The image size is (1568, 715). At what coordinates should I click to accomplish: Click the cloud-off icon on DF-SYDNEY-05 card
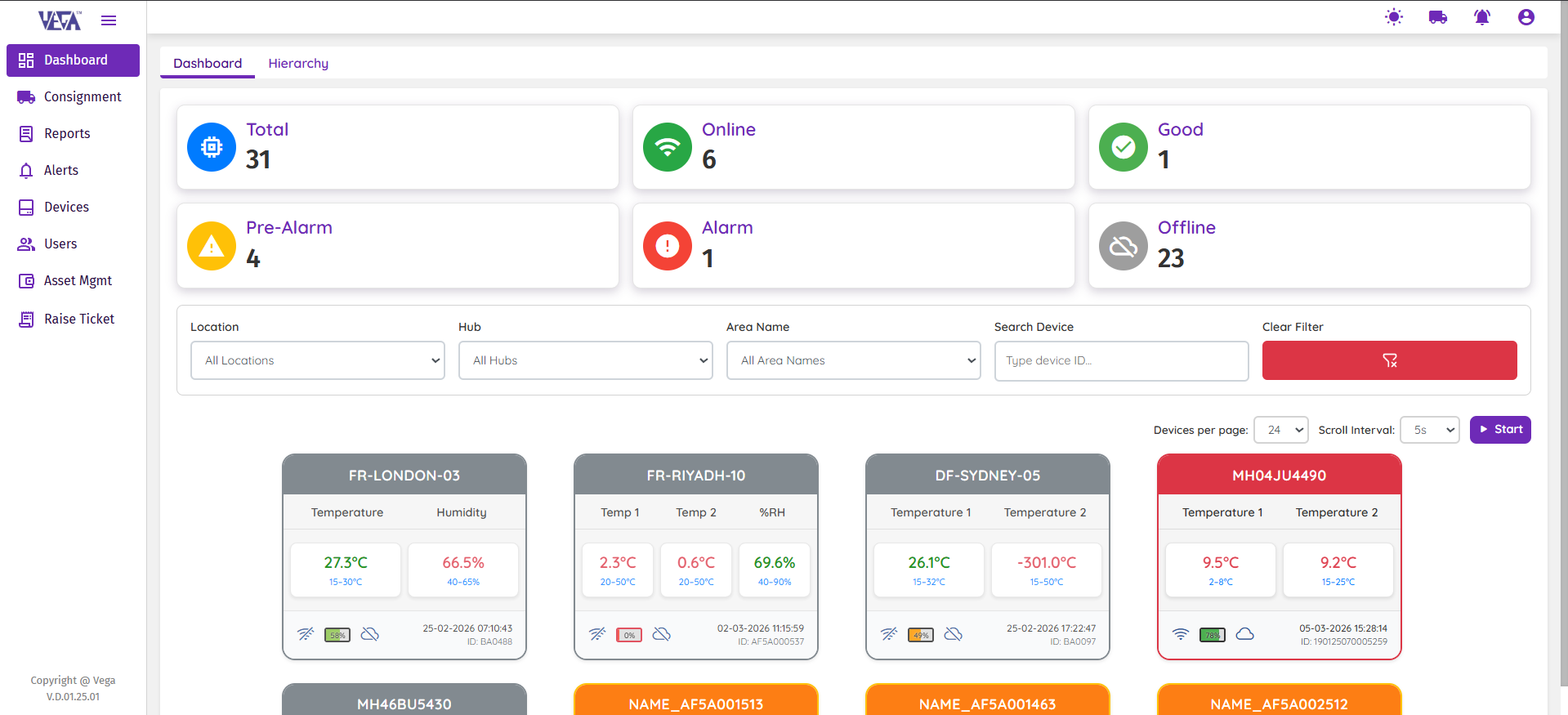click(x=954, y=634)
